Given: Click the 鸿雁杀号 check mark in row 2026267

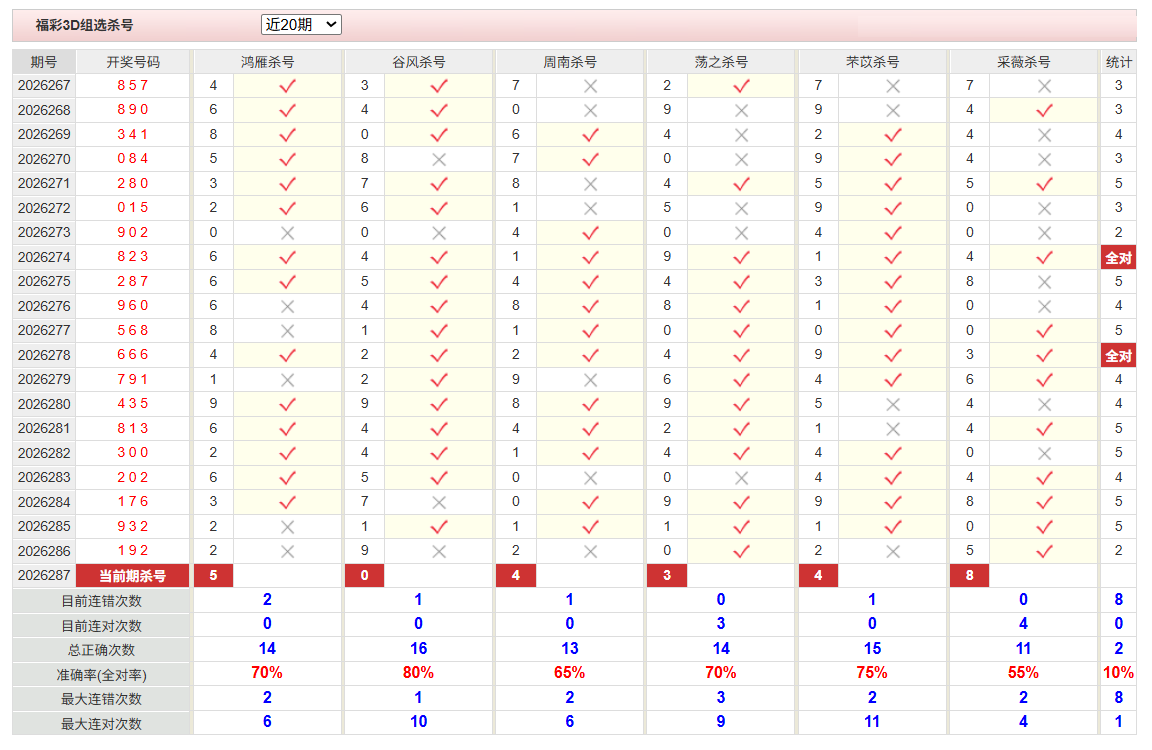Looking at the screenshot, I should pyautogui.click(x=287, y=86).
